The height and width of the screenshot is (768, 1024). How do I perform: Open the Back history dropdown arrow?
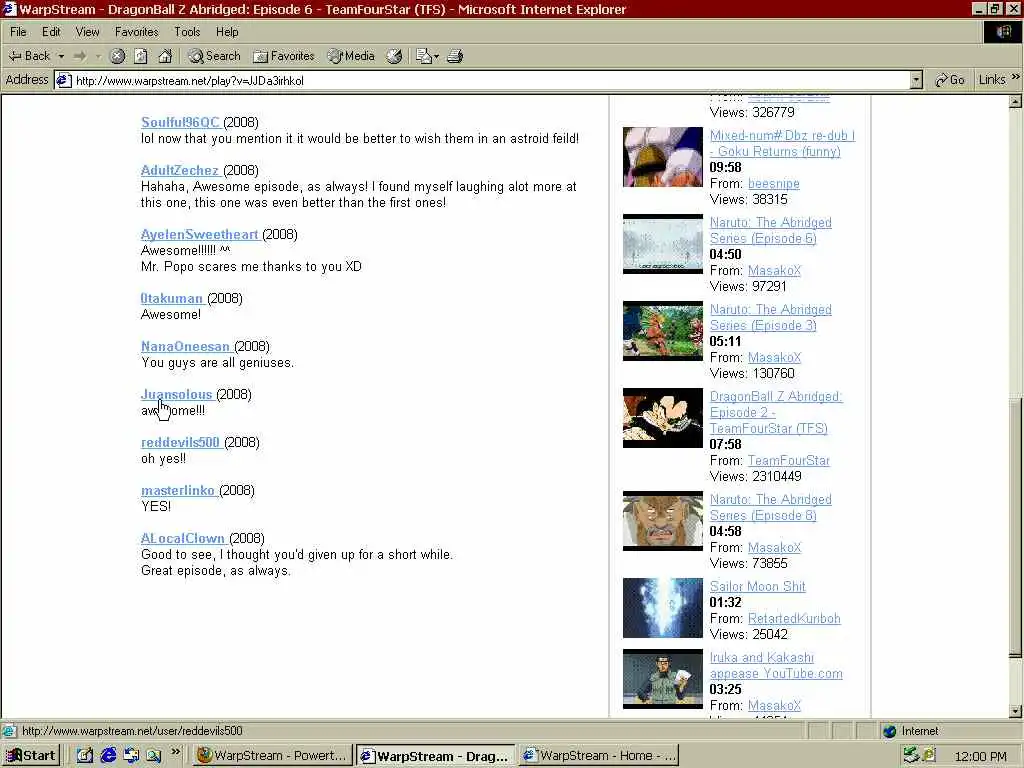pos(61,57)
